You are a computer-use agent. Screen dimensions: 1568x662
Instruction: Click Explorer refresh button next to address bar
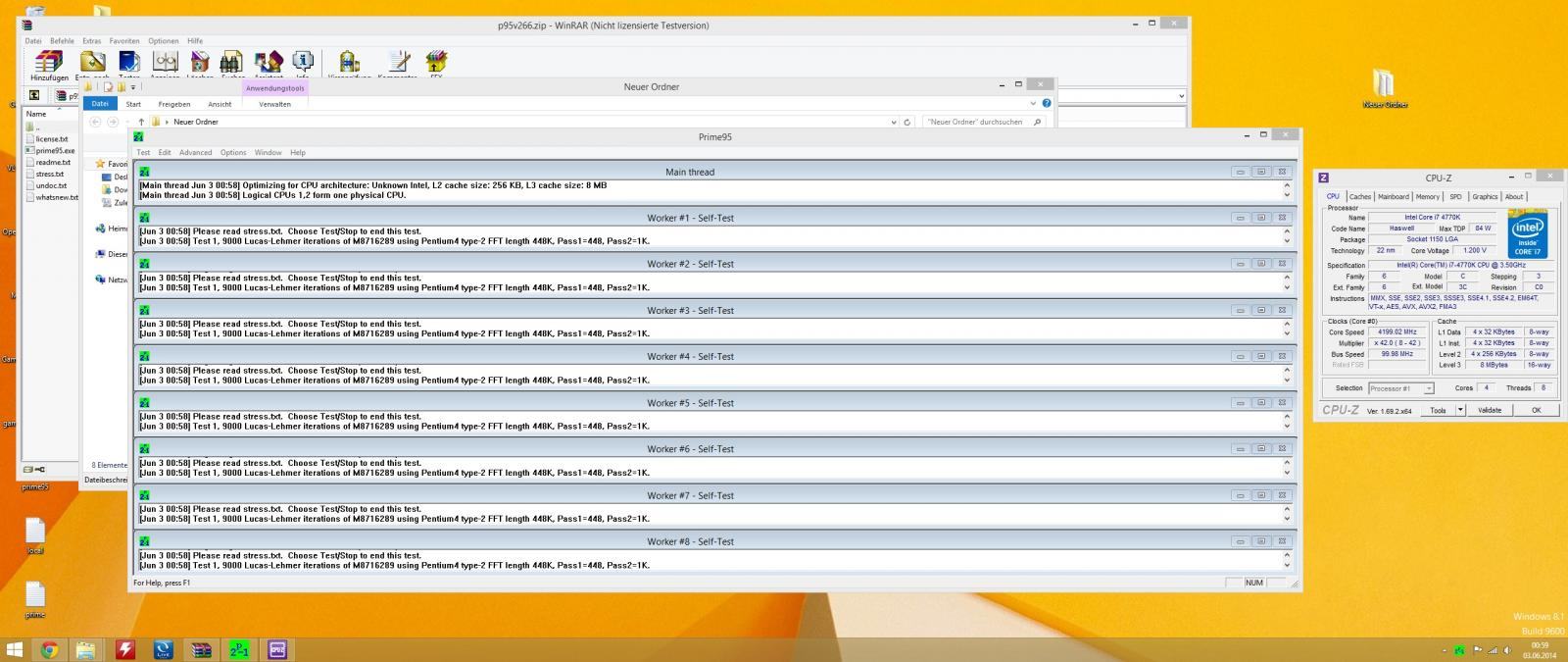point(907,122)
